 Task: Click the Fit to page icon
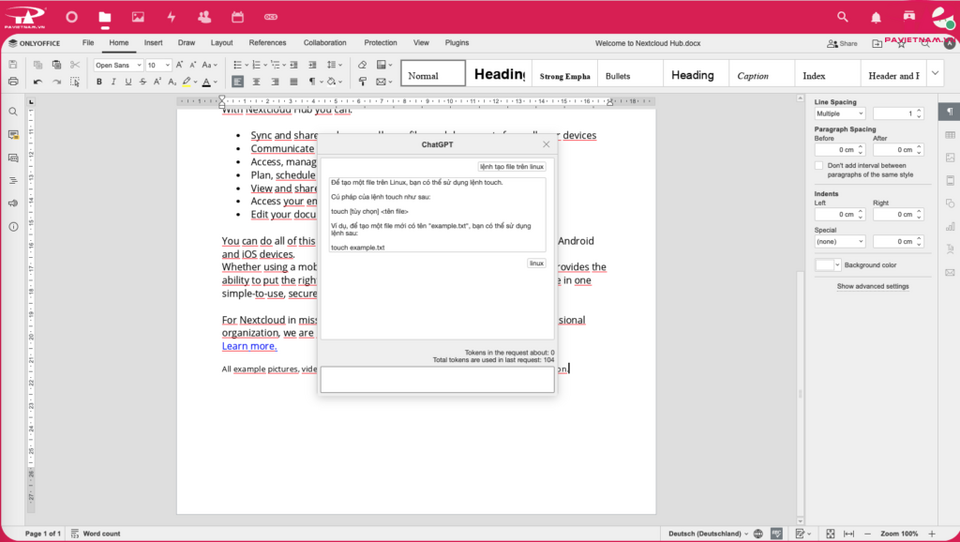(830, 534)
